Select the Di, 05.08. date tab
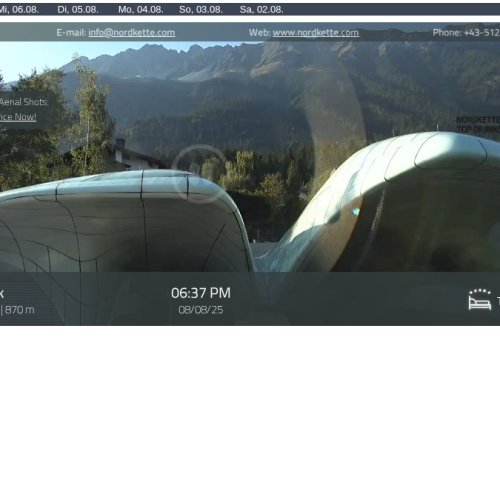Image resolution: width=500 pixels, height=500 pixels. point(78,10)
